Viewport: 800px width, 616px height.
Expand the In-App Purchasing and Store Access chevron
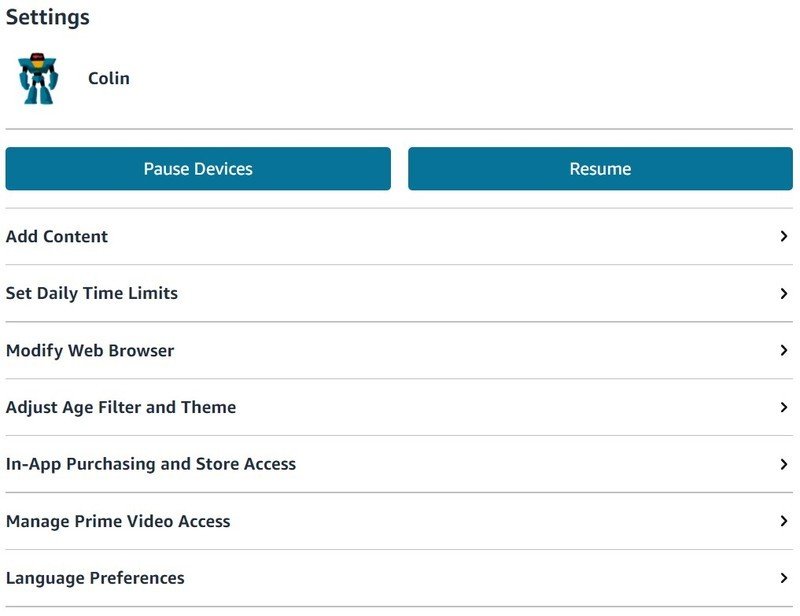coord(784,464)
